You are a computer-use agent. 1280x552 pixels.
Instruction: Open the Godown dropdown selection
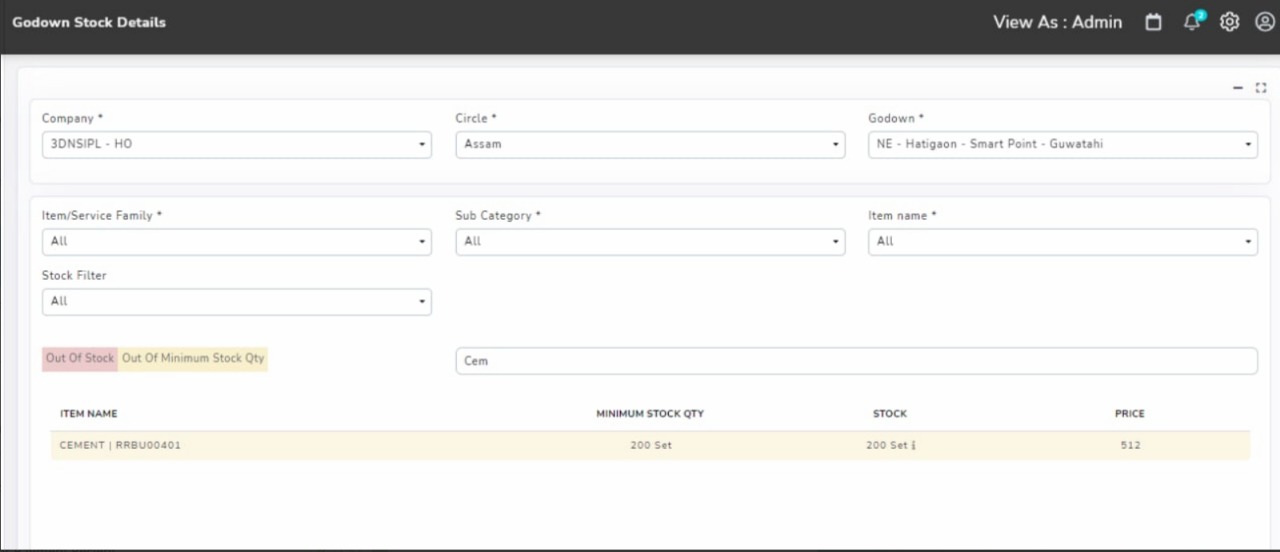[1063, 144]
